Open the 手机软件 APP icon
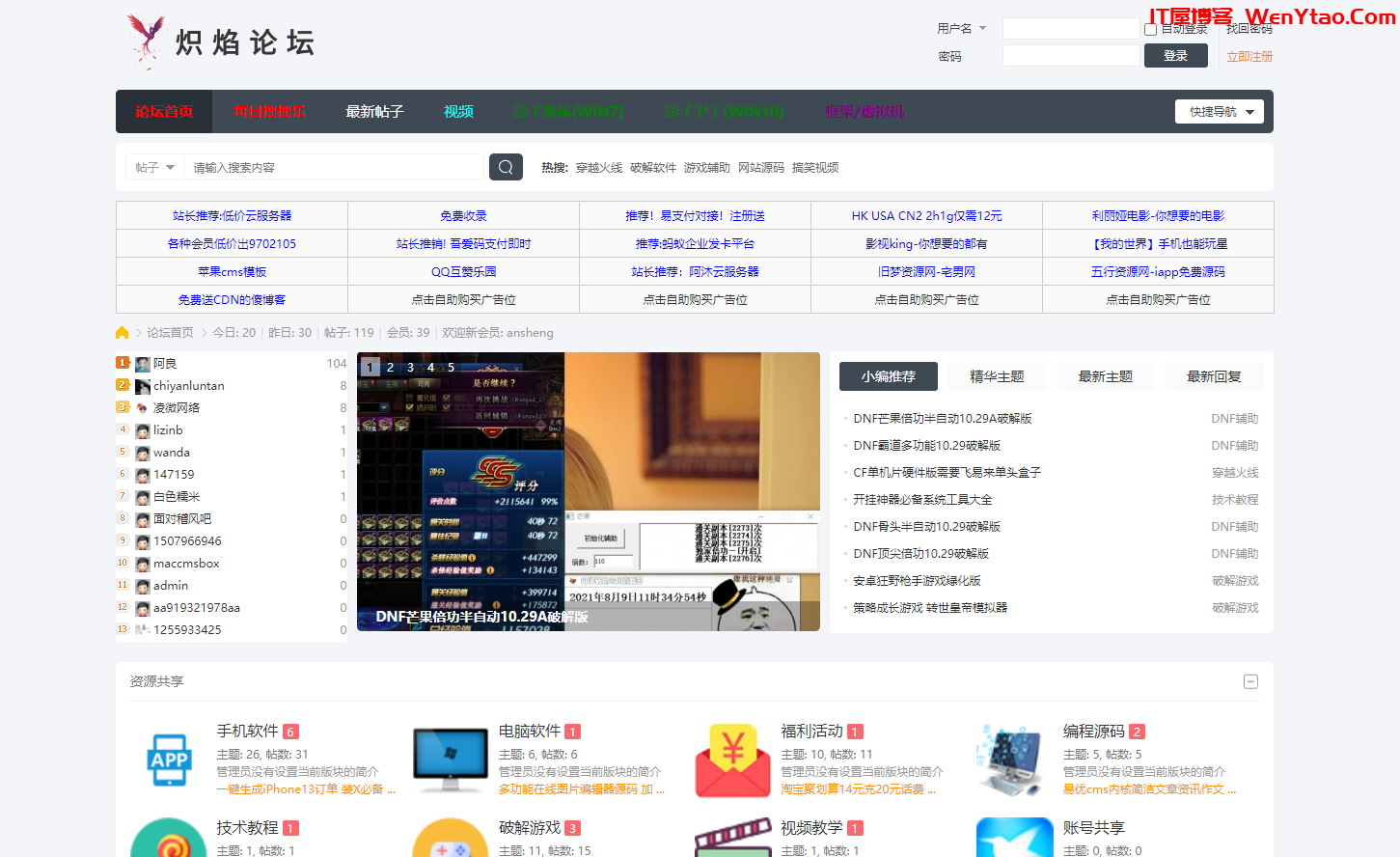This screenshot has width=1400, height=857. click(169, 760)
